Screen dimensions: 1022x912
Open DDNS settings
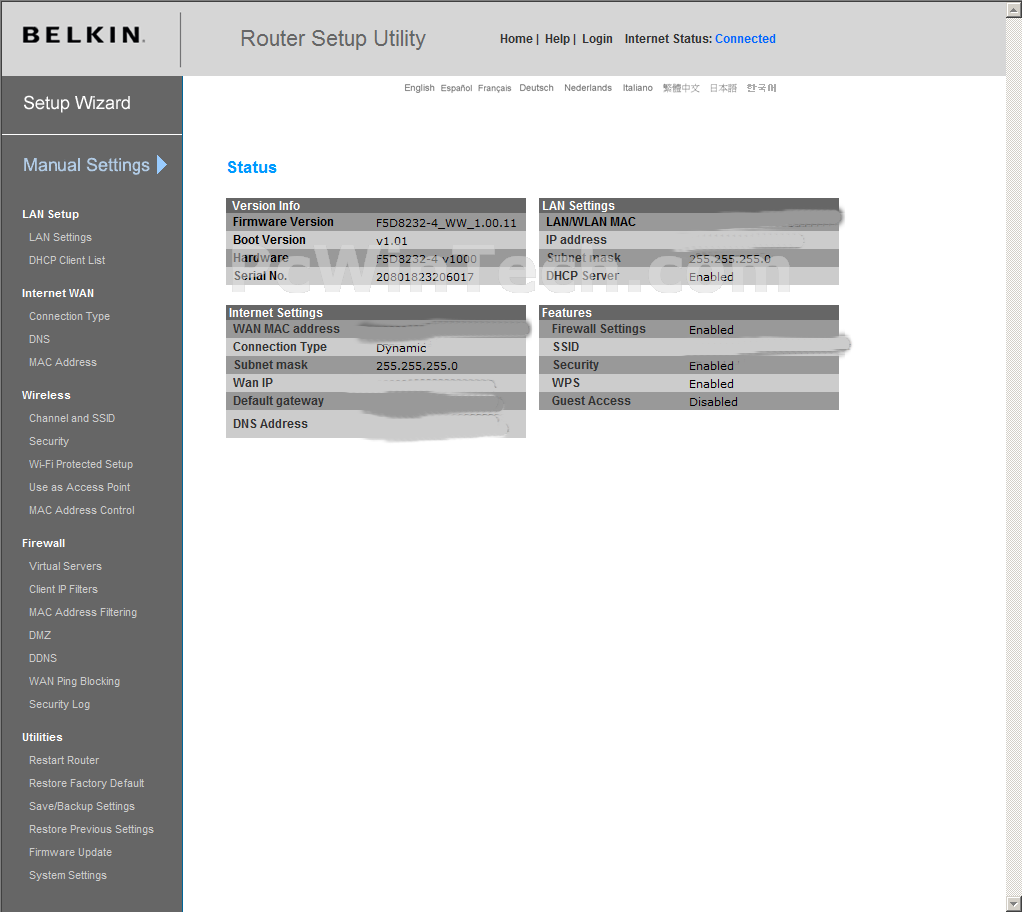(43, 658)
